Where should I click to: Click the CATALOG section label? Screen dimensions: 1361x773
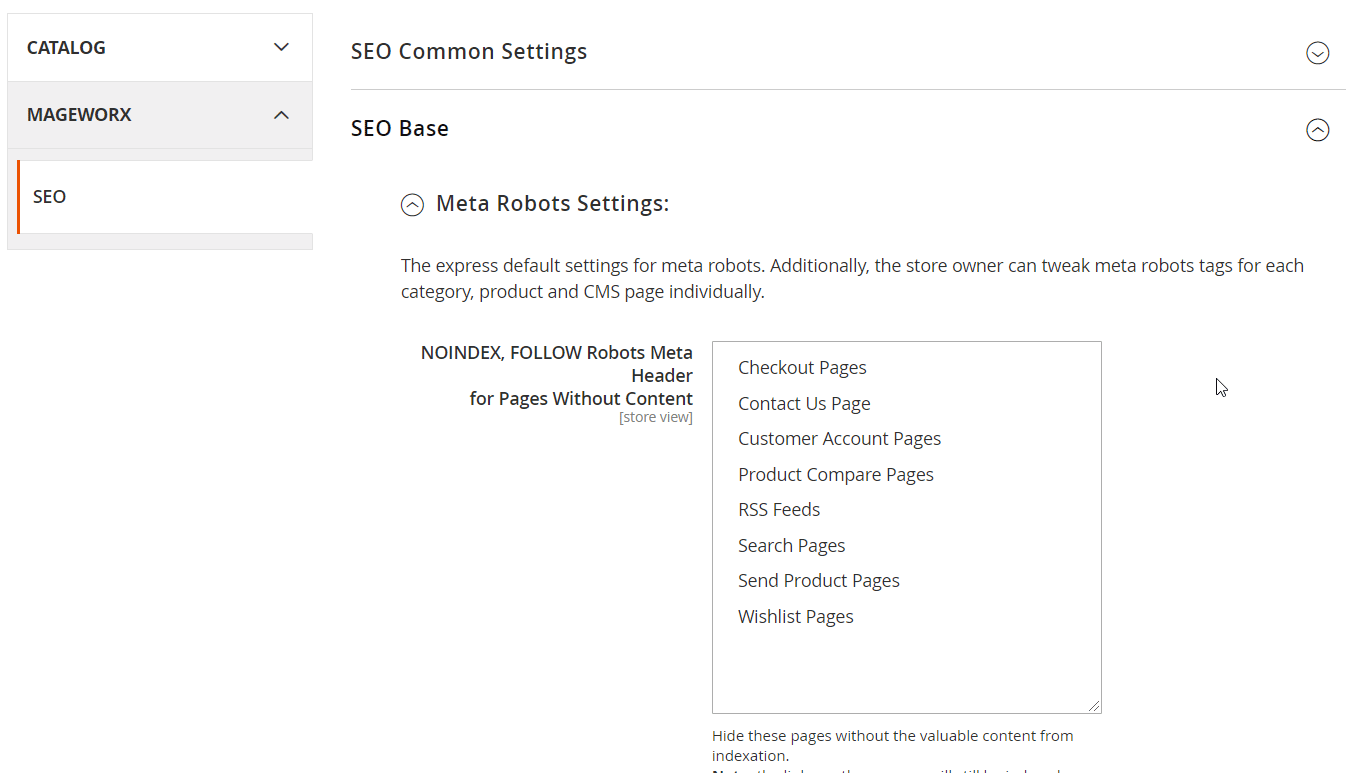pyautogui.click(x=66, y=48)
